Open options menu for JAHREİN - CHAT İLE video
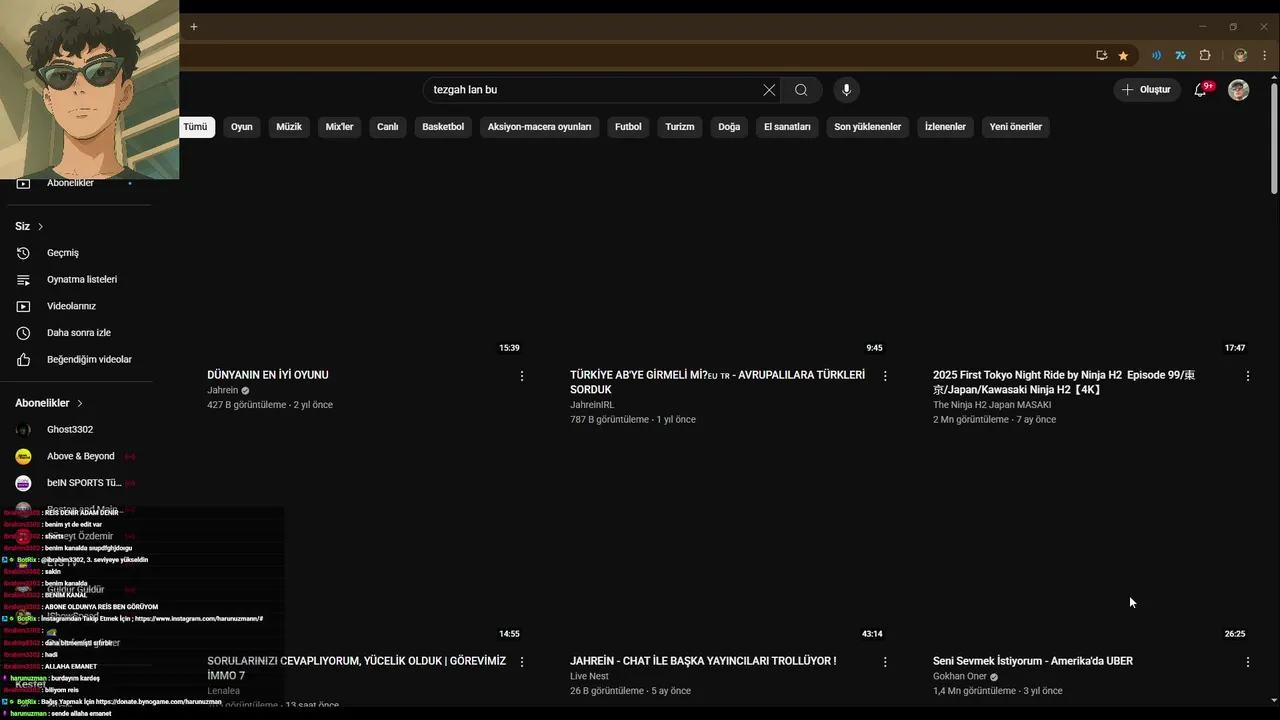The width and height of the screenshot is (1280, 720). pos(885,662)
